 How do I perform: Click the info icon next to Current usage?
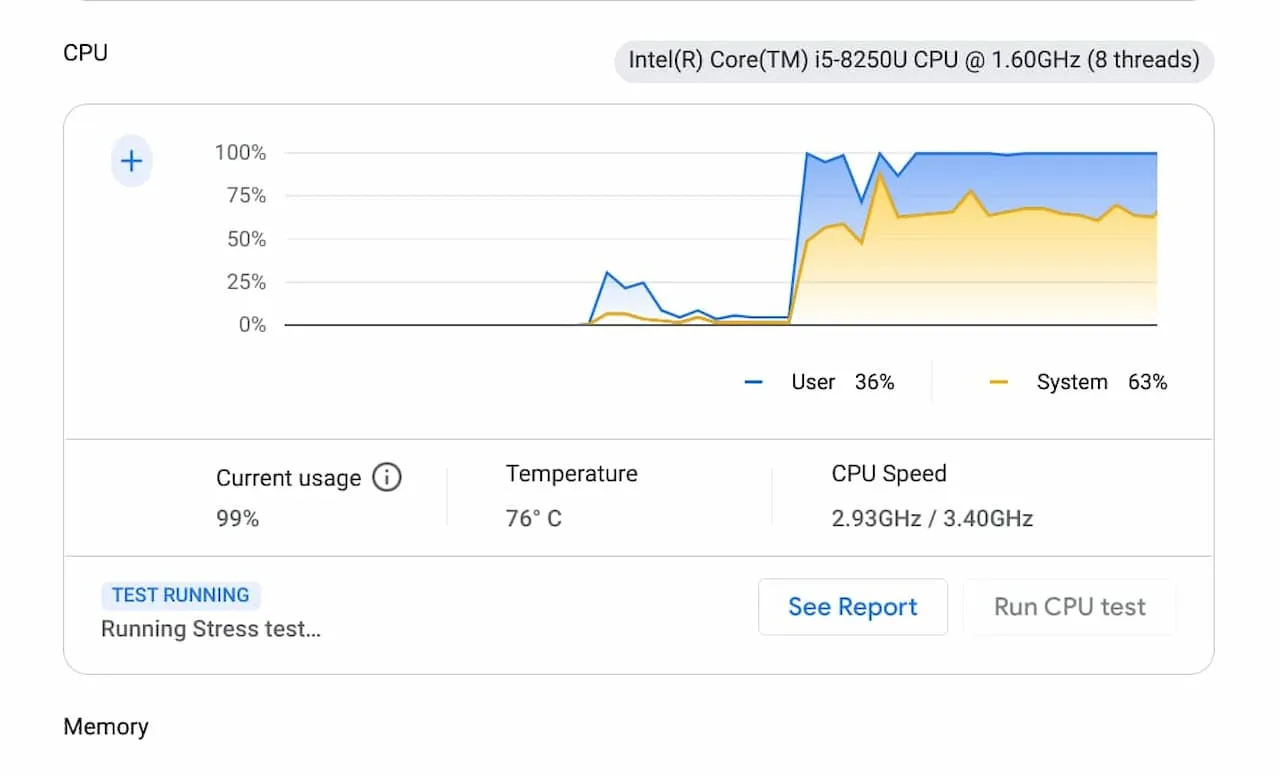click(x=386, y=478)
